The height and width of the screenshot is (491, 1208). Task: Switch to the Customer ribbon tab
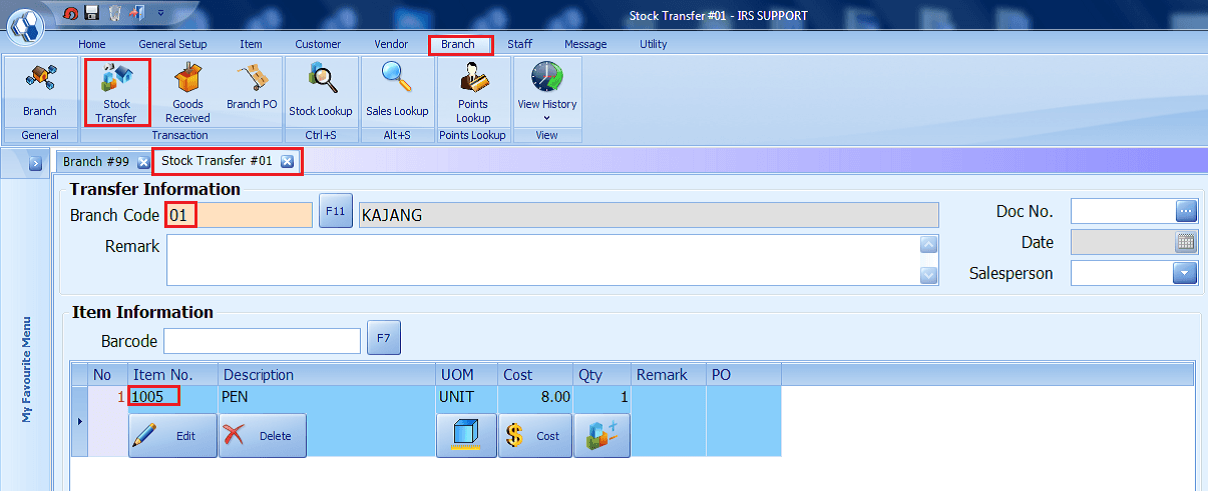point(318,44)
